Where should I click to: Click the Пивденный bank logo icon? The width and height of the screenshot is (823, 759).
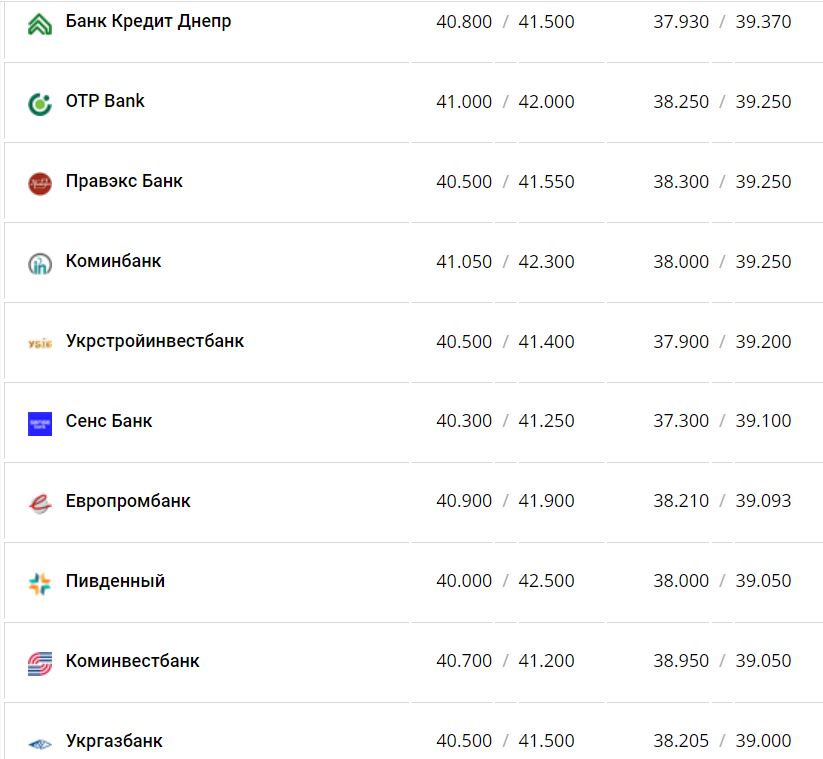tap(39, 583)
